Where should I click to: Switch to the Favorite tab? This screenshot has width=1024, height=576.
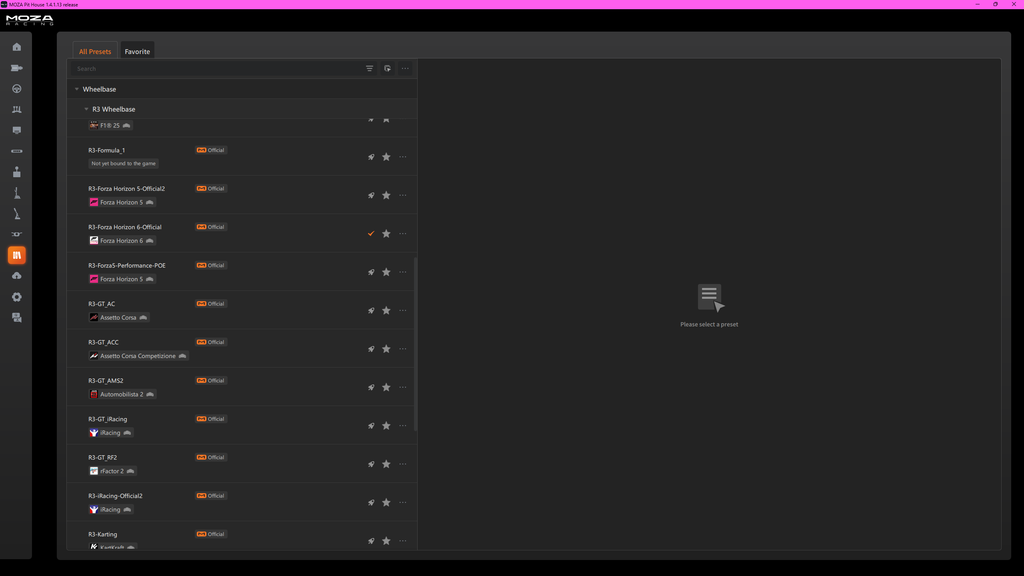pyautogui.click(x=137, y=52)
